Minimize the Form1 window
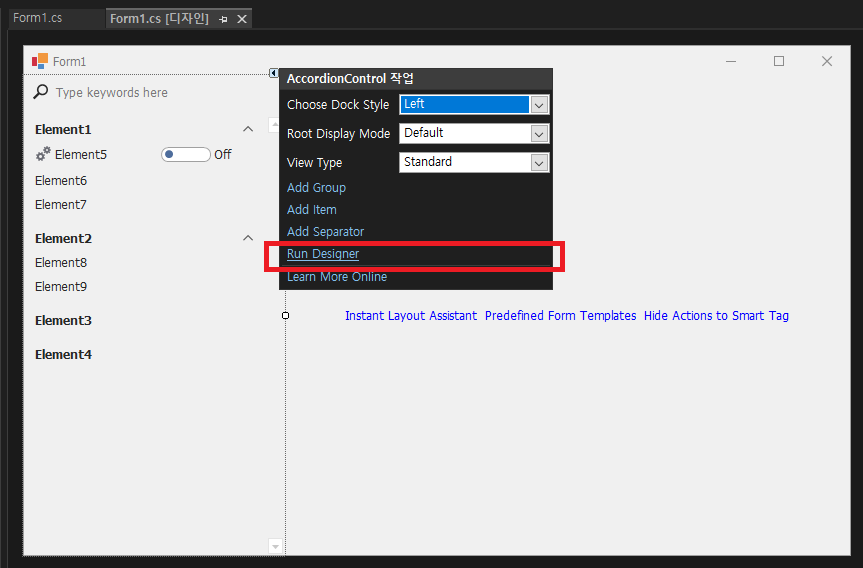Screen dimensions: 863x568 coord(731,61)
